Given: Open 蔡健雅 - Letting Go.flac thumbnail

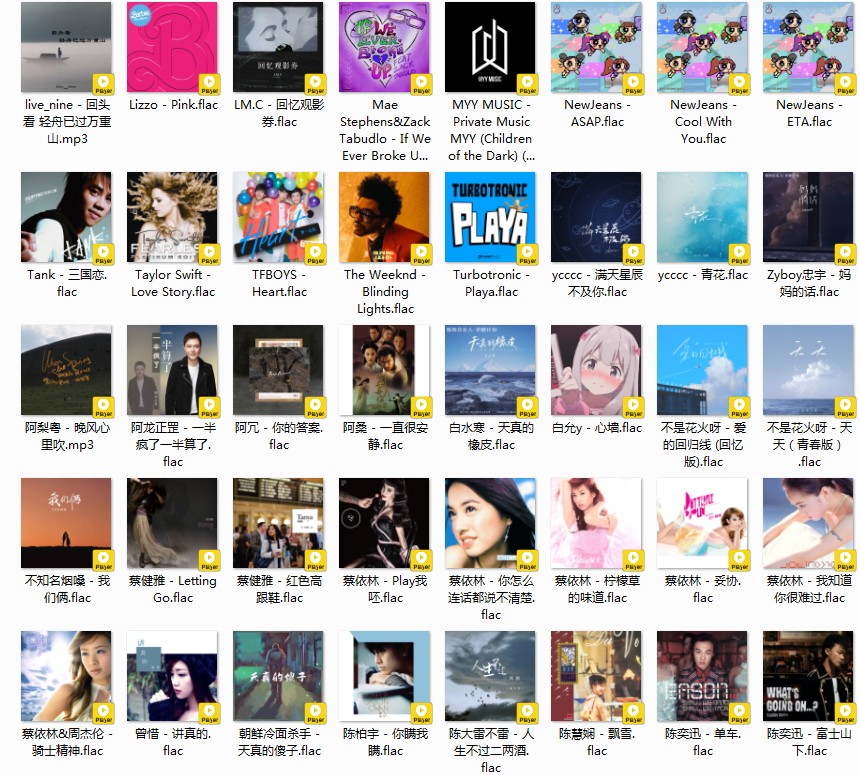Looking at the screenshot, I should click(172, 523).
